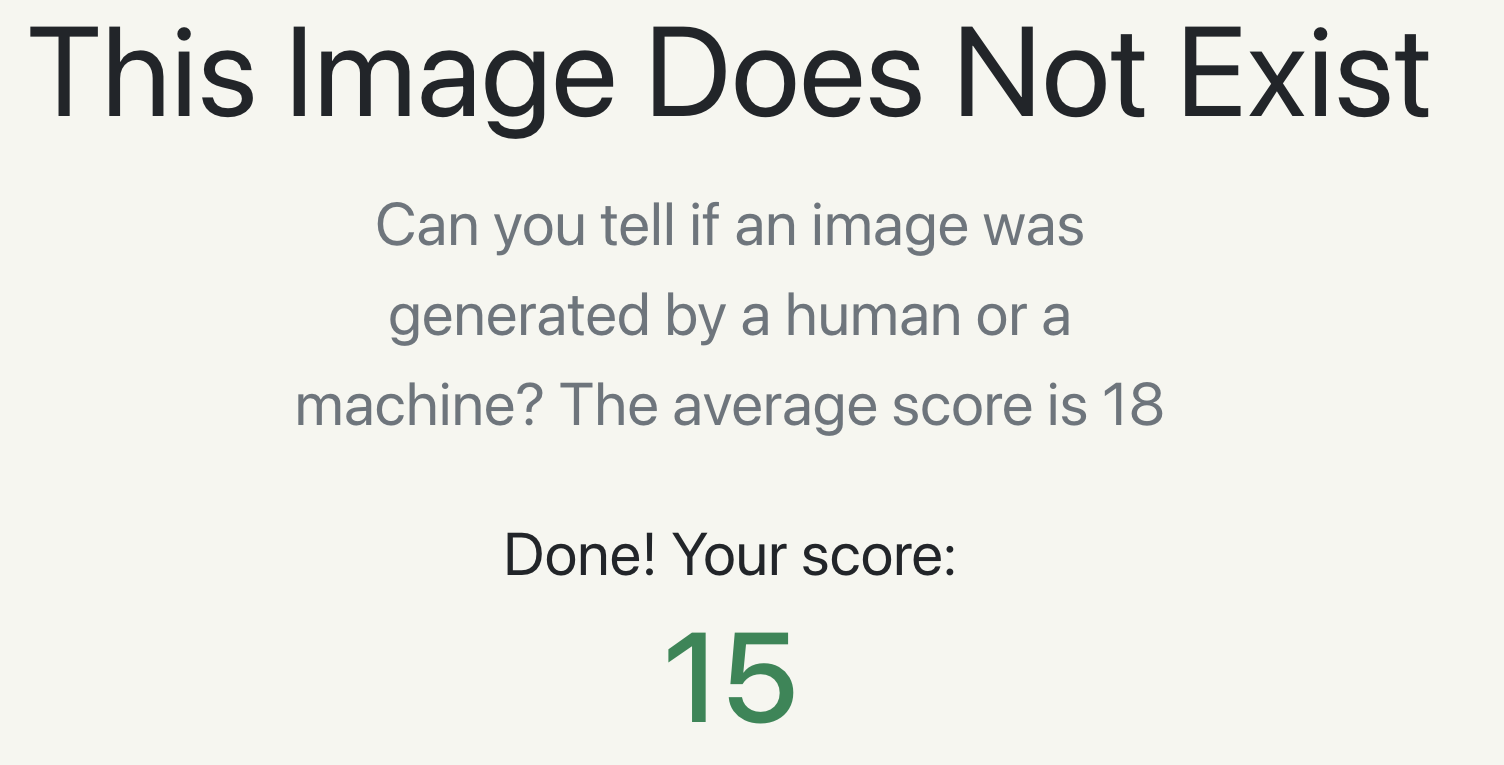Click the "generated by a human or a" line
The image size is (1504, 765).
click(x=730, y=317)
